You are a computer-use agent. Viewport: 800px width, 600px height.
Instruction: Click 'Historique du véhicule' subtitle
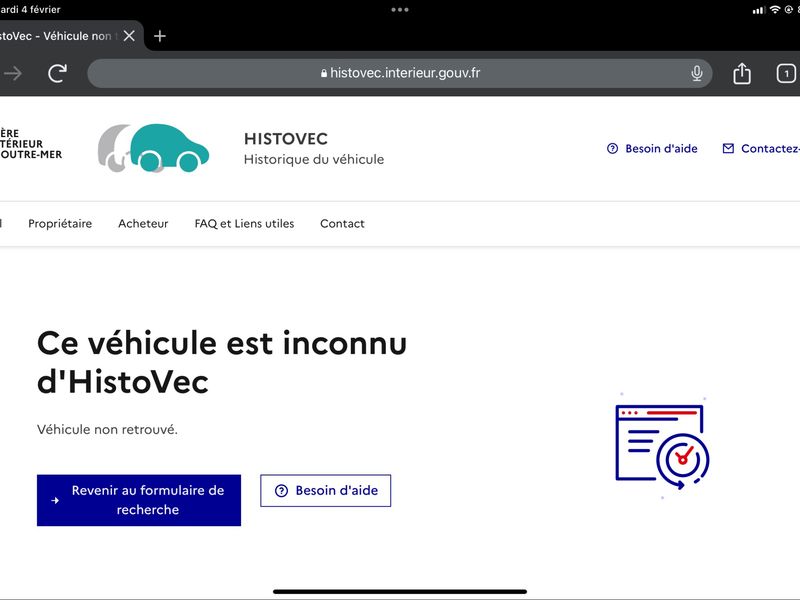(314, 160)
